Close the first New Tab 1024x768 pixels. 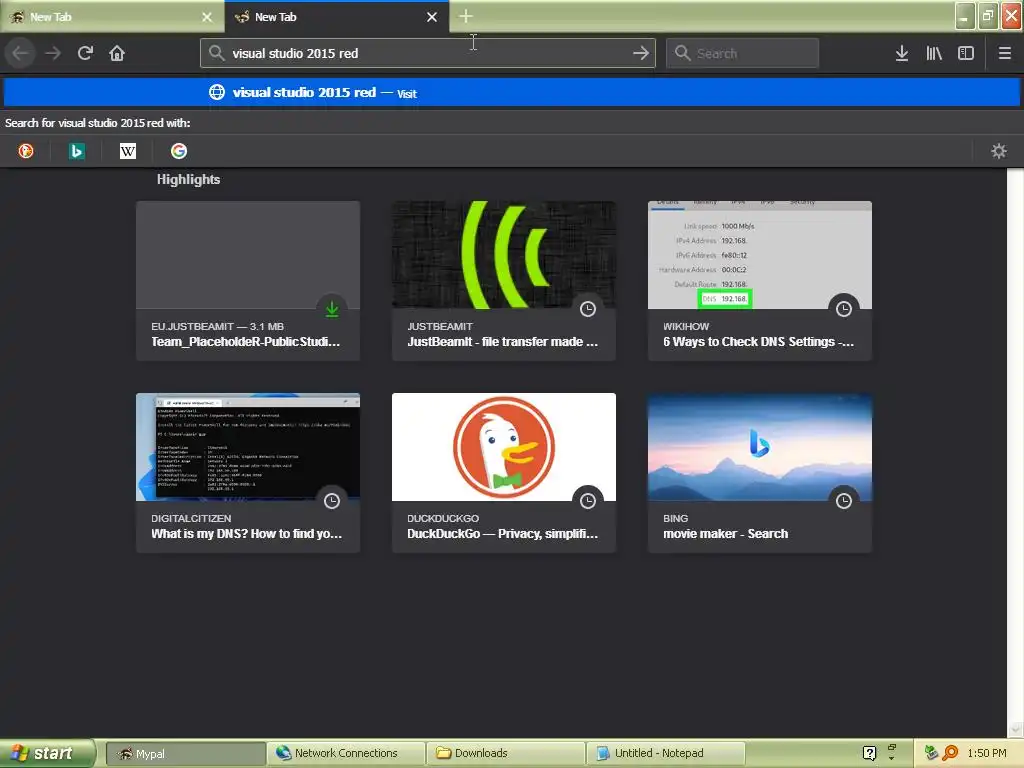tap(207, 17)
